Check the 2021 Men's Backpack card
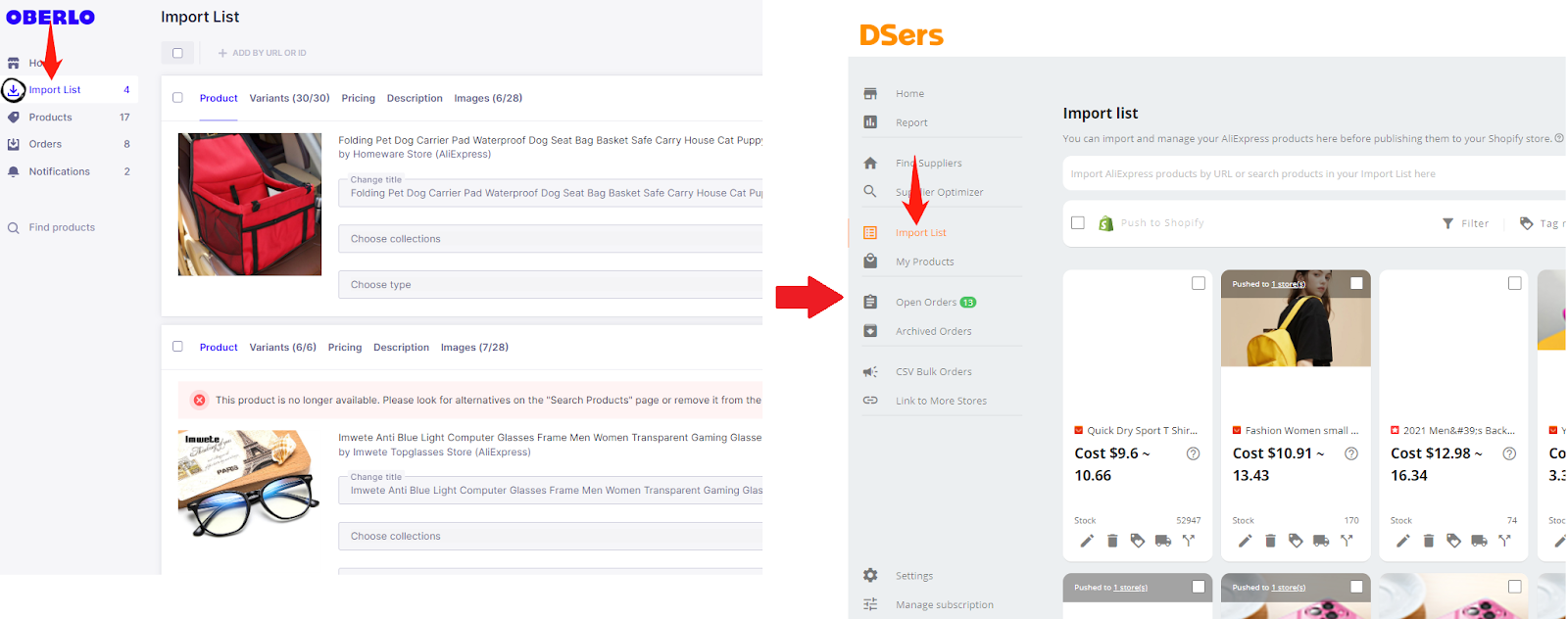Viewport: 1568px width, 619px height. (1514, 283)
